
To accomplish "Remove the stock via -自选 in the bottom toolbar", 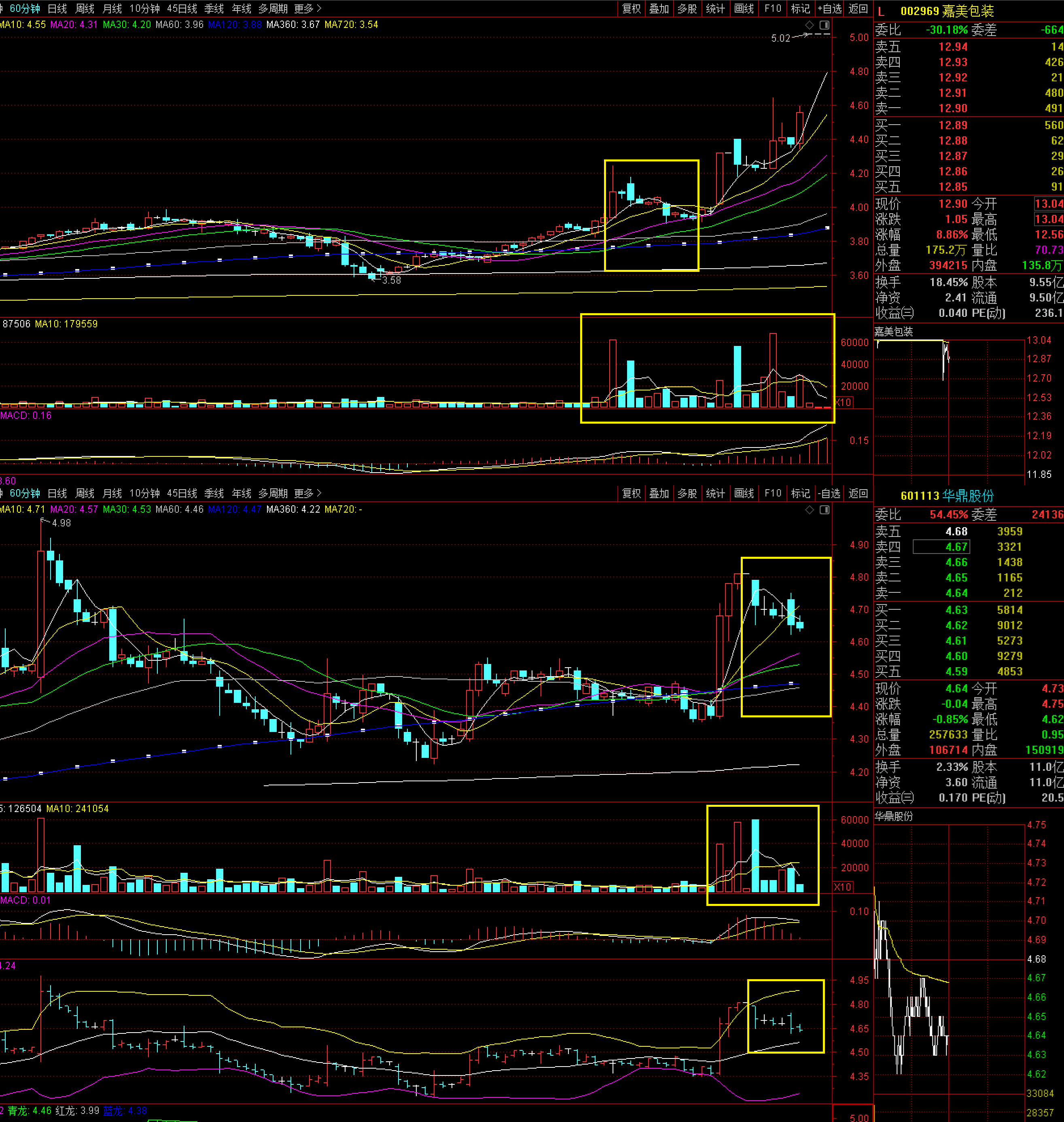I will [830, 493].
